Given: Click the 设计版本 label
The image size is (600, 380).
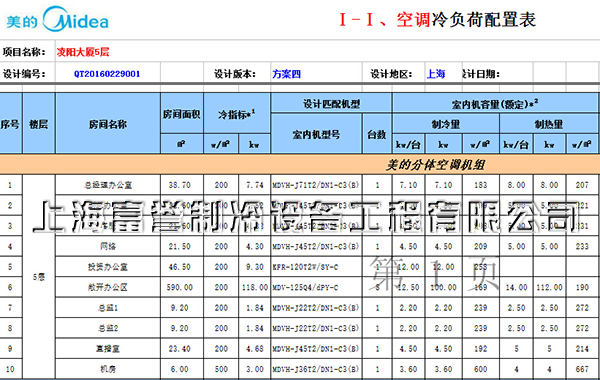Looking at the screenshot, I should point(235,74).
